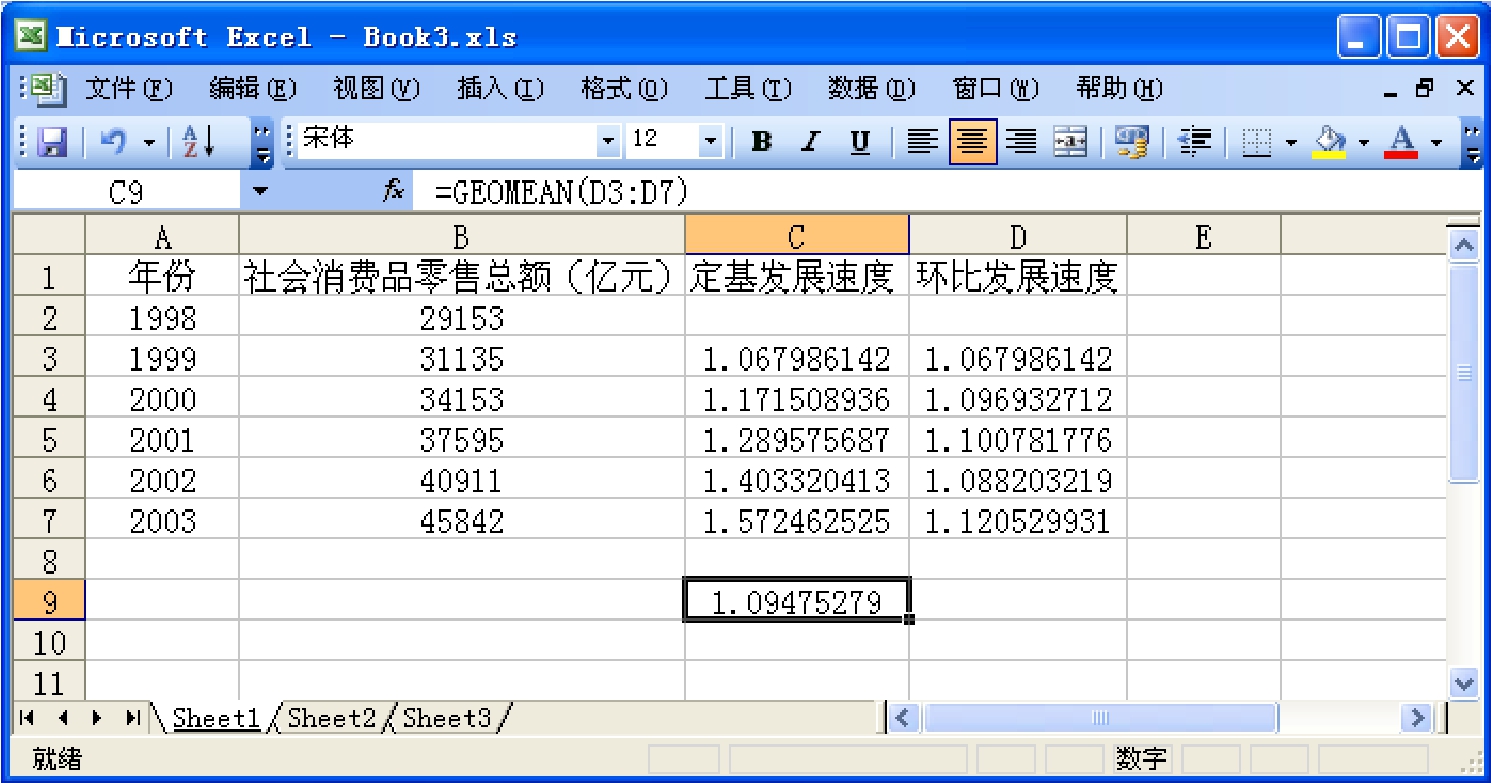Click the Undo arrow icon
This screenshot has width=1491, height=783.
click(x=114, y=143)
